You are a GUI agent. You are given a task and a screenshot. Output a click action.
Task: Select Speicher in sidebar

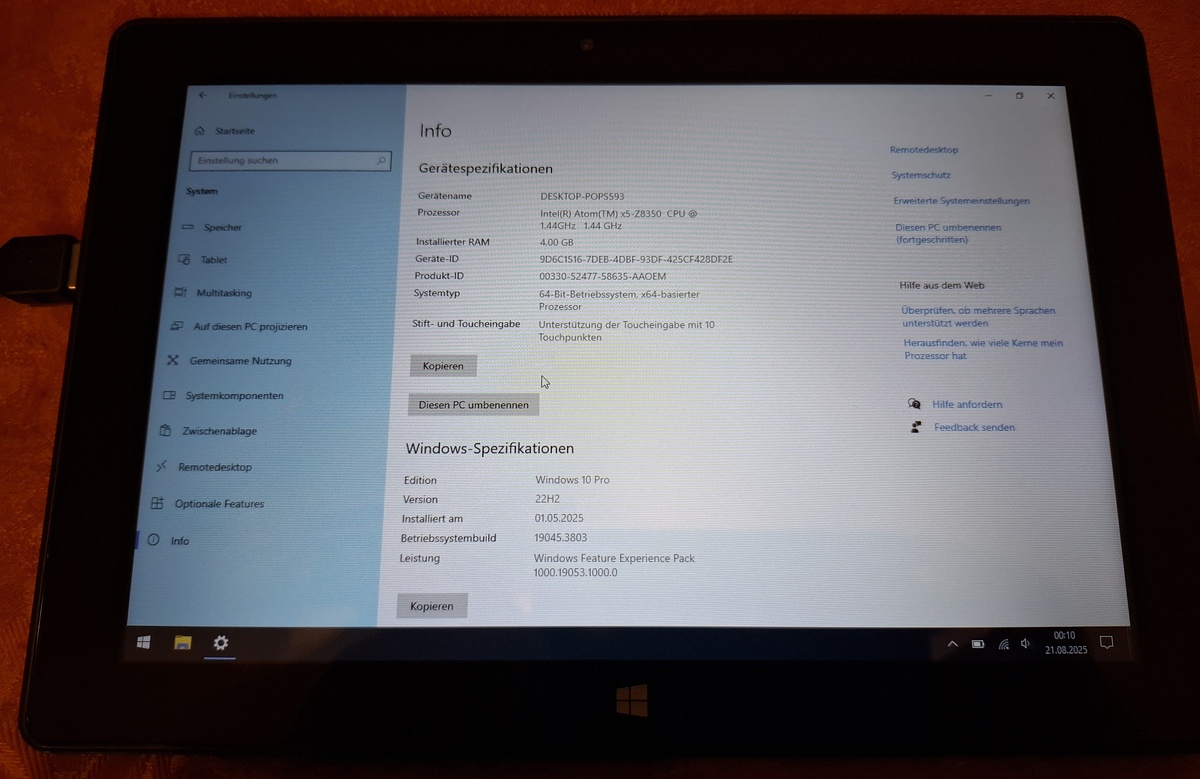[x=222, y=227]
